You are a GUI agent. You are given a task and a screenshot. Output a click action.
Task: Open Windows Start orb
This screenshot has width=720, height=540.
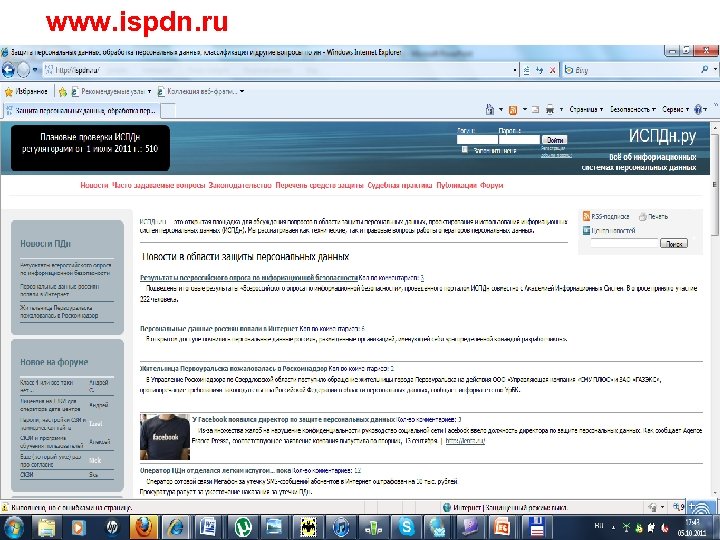(13, 527)
